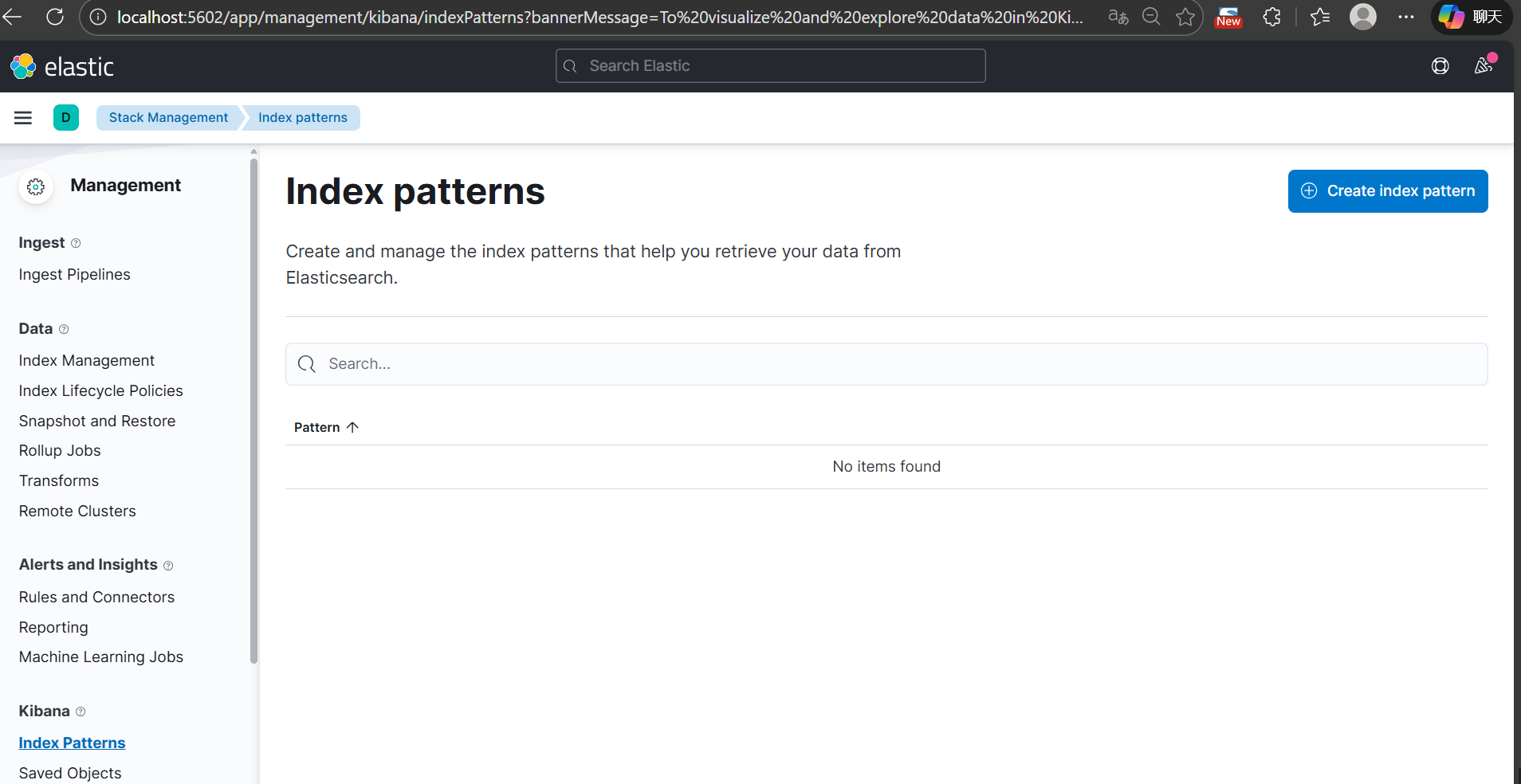Click the Data section help icon
The height and width of the screenshot is (784, 1521).
coord(64,329)
